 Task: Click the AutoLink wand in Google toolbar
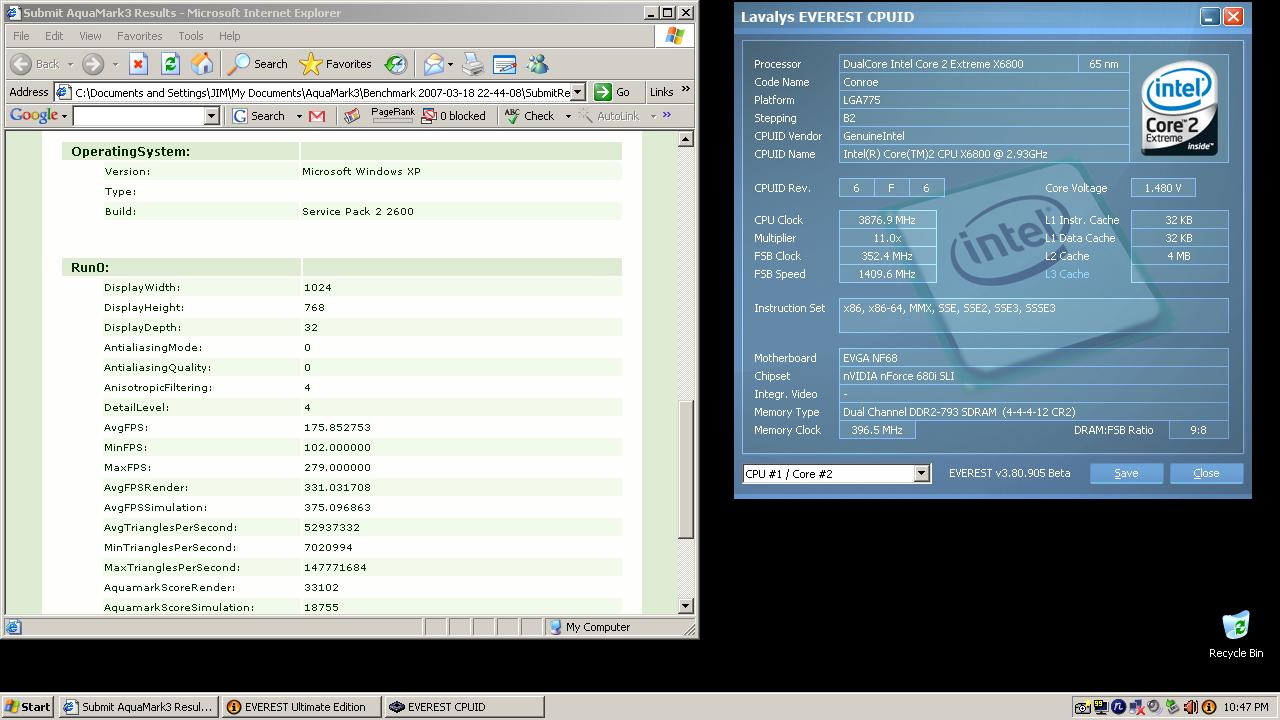(609, 116)
